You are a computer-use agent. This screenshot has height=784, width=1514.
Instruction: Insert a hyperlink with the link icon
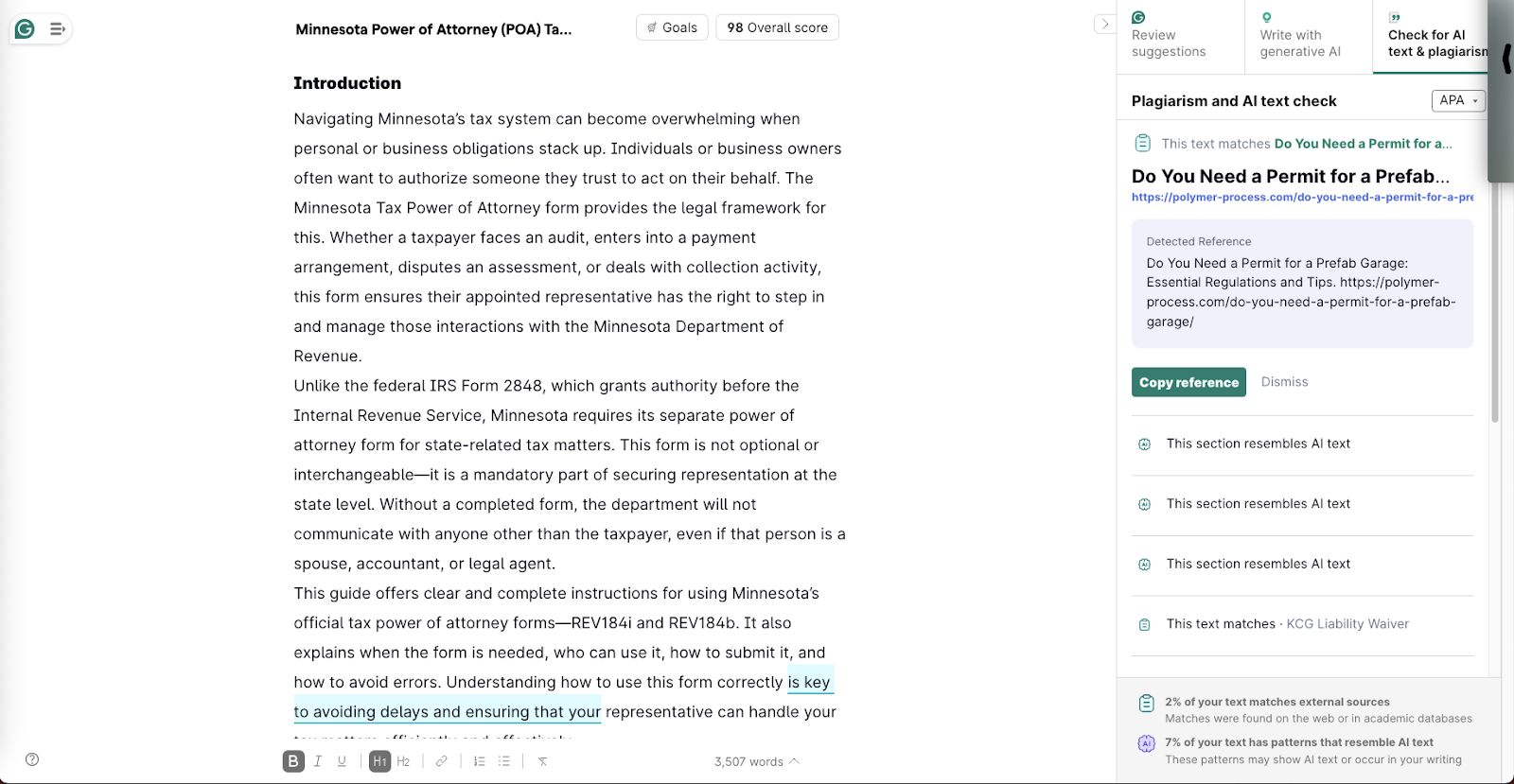pyautogui.click(x=441, y=761)
